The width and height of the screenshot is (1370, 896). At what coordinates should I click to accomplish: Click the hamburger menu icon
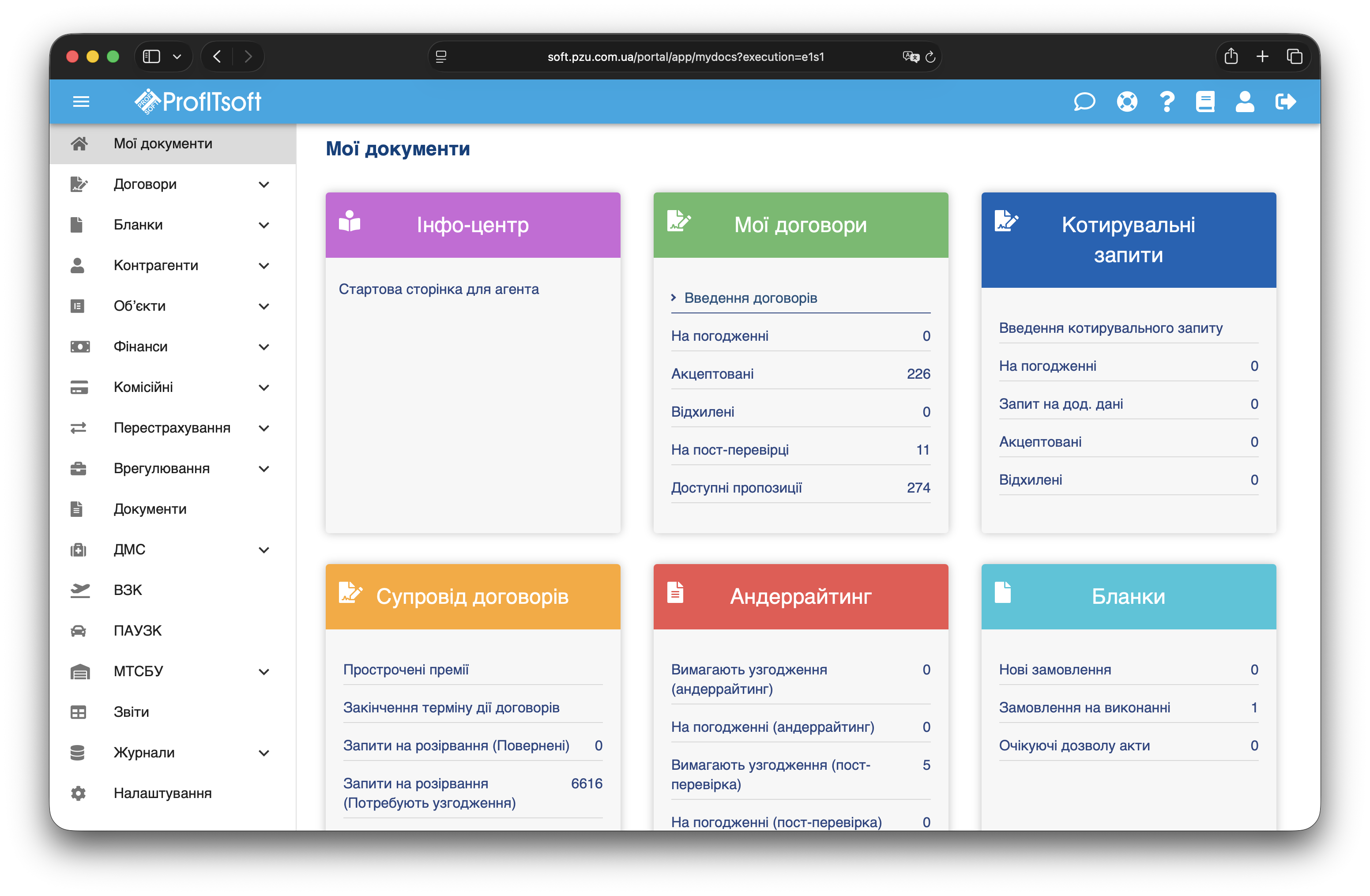tap(81, 102)
